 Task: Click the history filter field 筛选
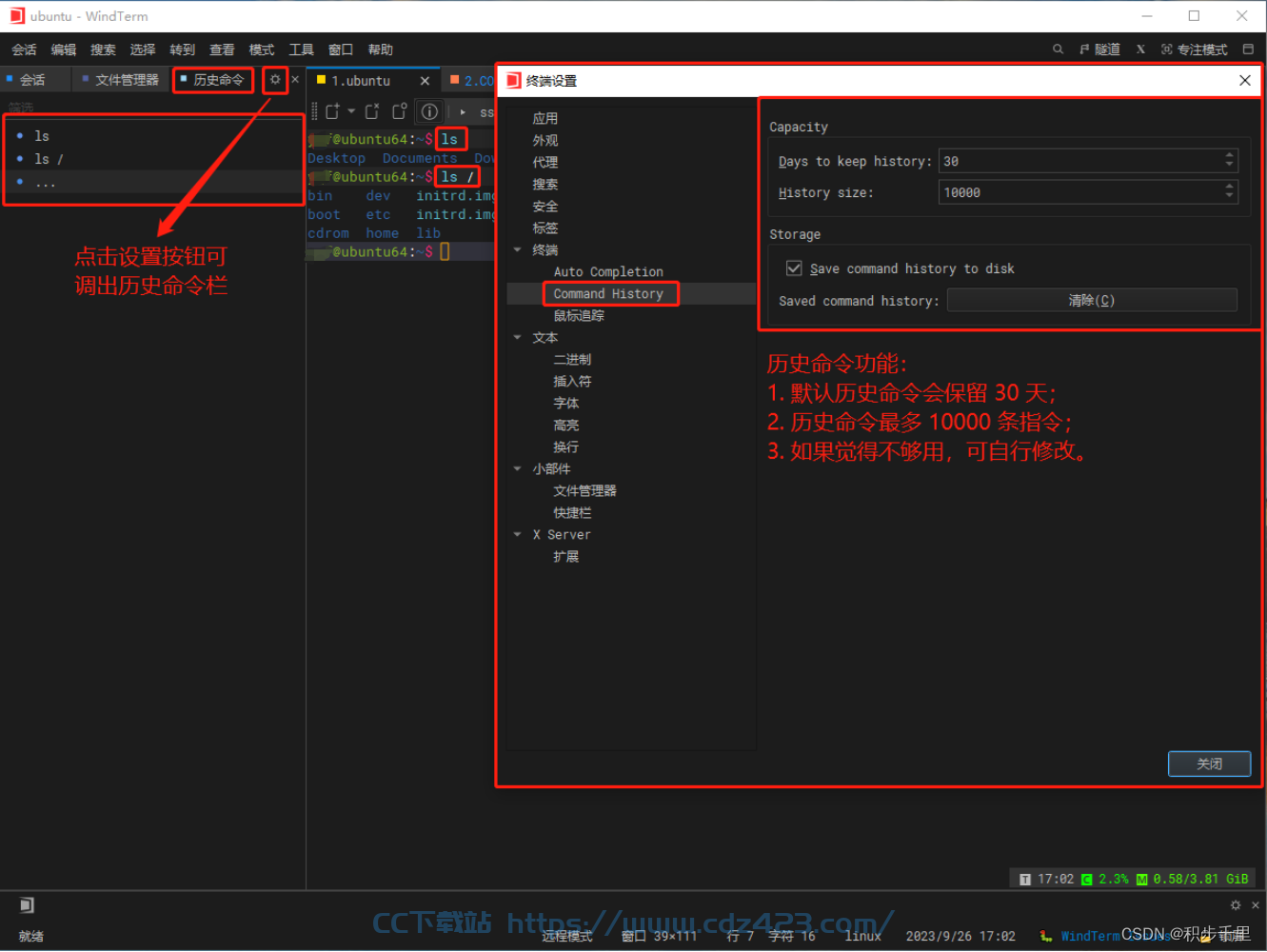(x=152, y=107)
